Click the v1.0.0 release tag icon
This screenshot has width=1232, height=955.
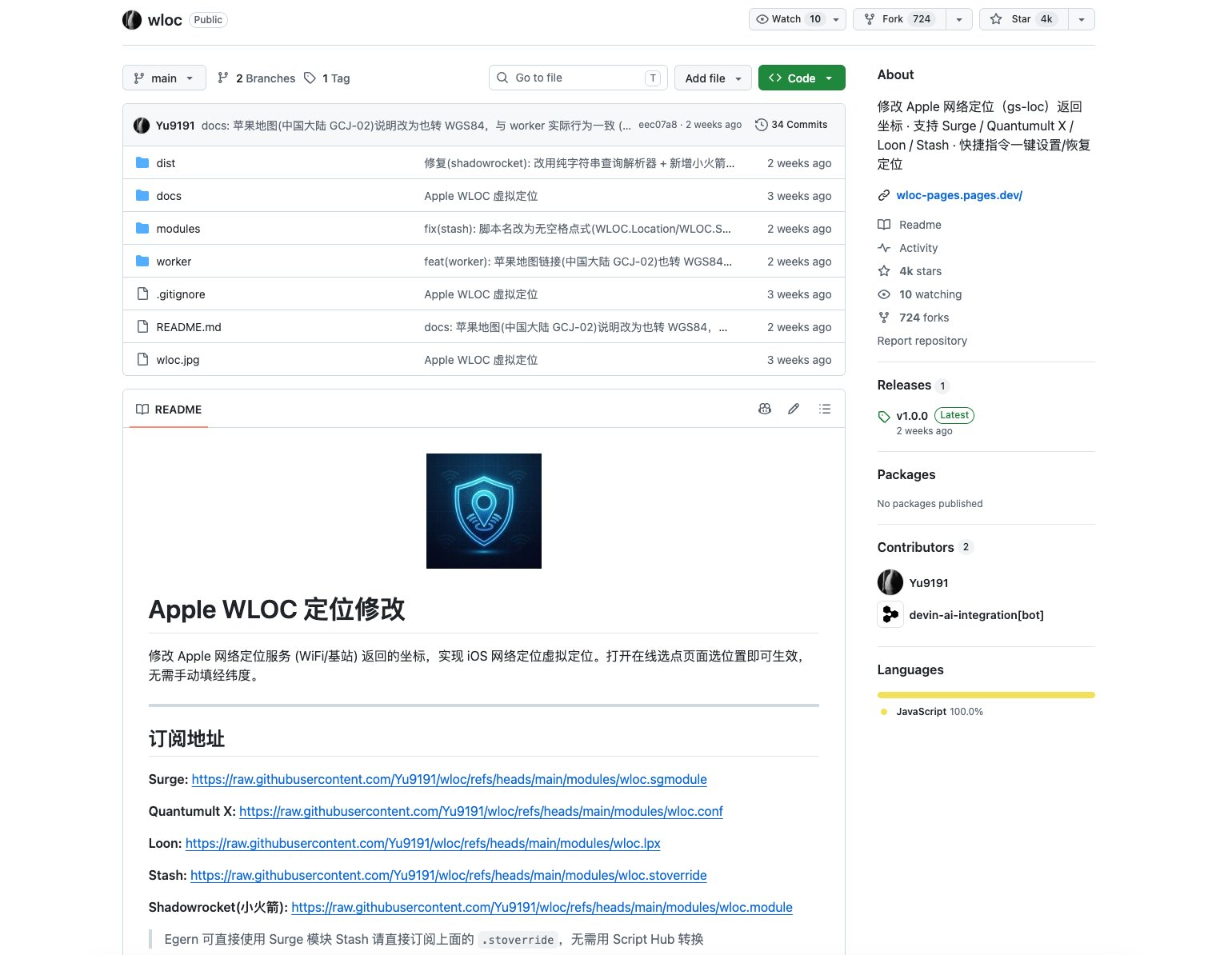884,417
